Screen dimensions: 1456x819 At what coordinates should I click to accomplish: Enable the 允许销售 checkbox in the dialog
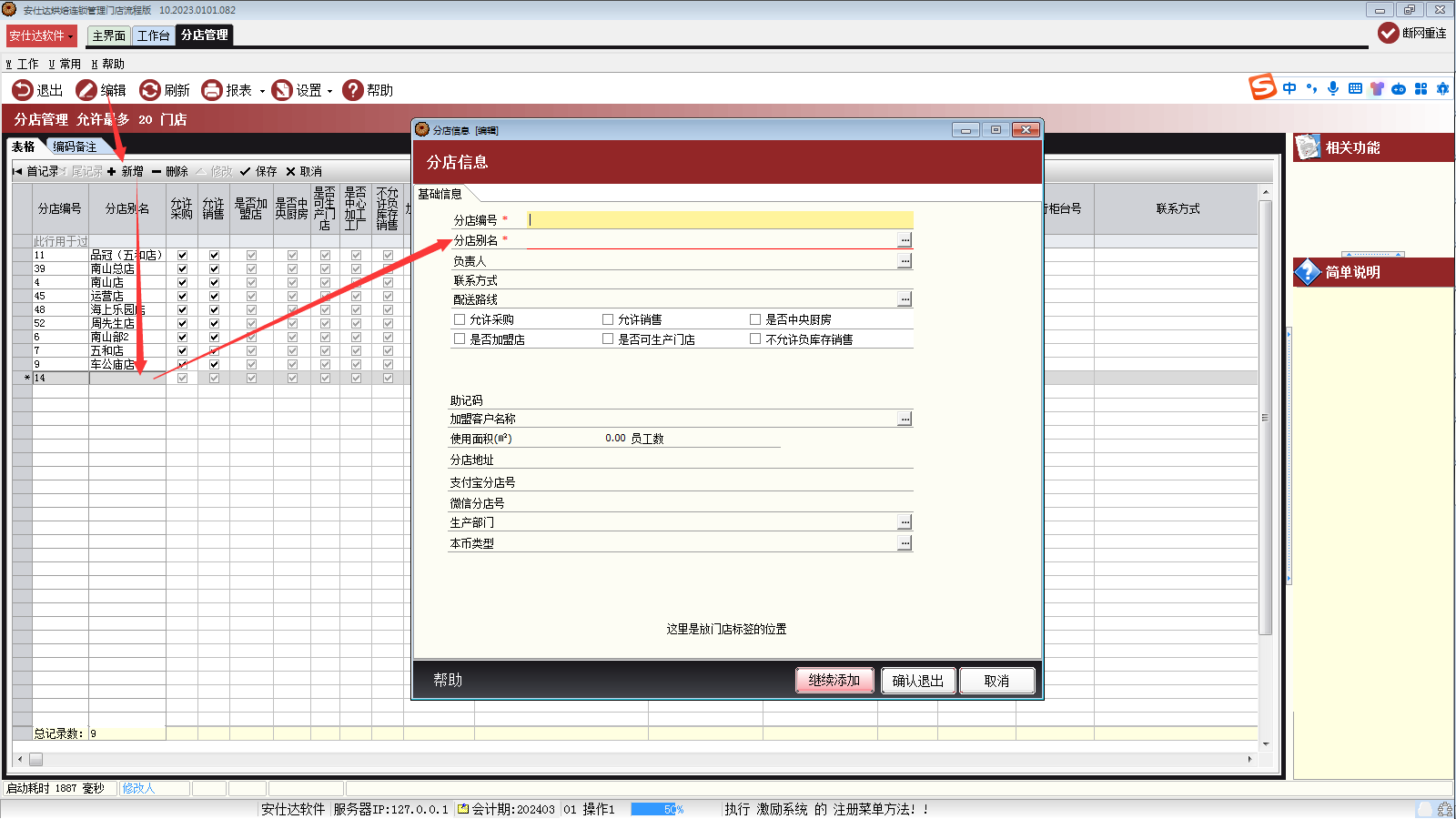click(x=608, y=319)
